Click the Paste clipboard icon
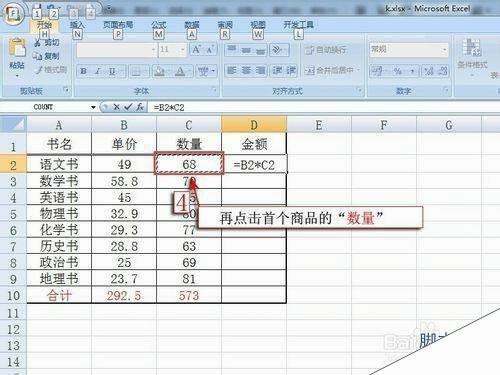The width and height of the screenshot is (500, 375). coord(17,48)
